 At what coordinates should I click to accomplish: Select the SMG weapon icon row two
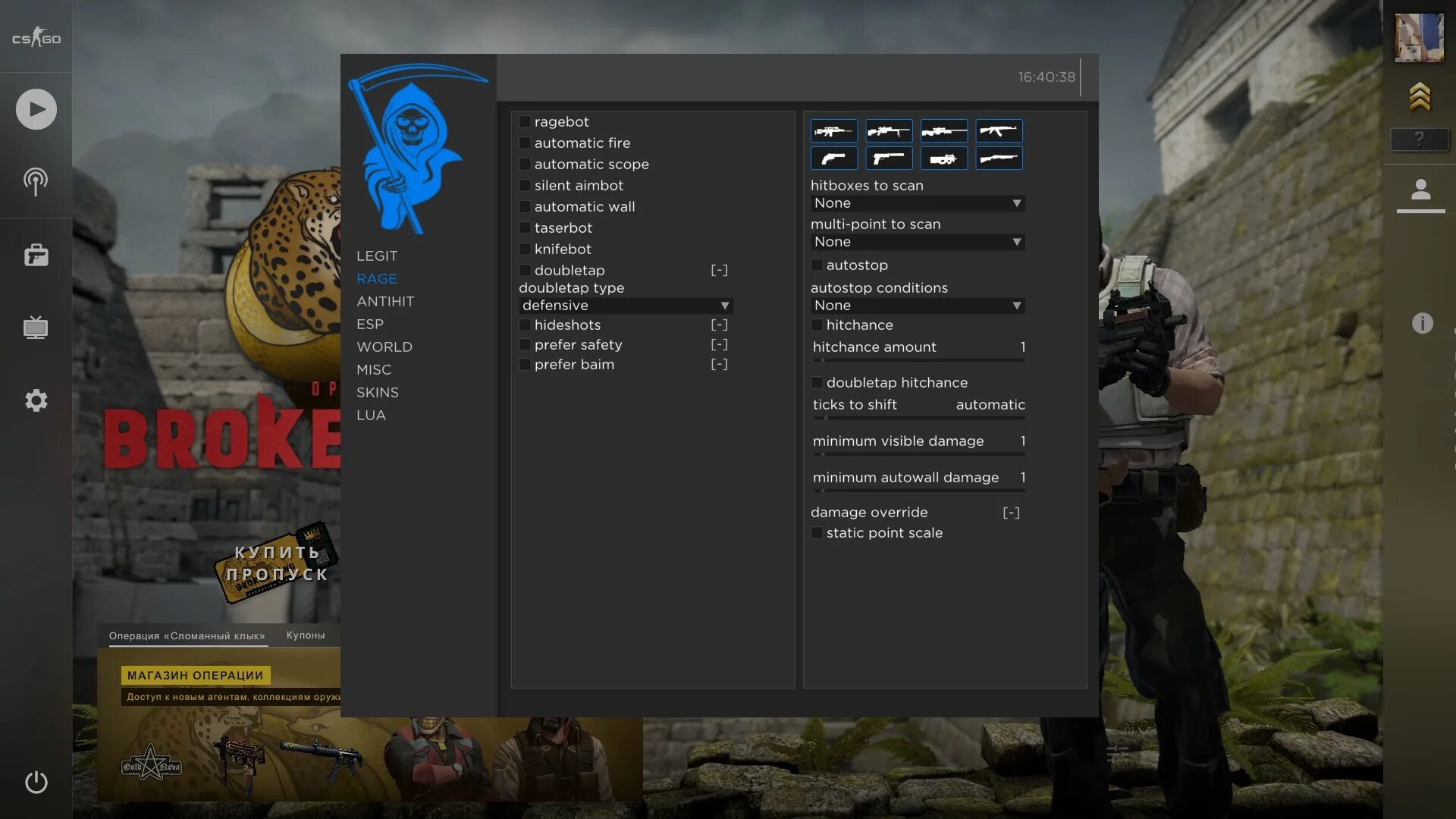pyautogui.click(x=943, y=158)
